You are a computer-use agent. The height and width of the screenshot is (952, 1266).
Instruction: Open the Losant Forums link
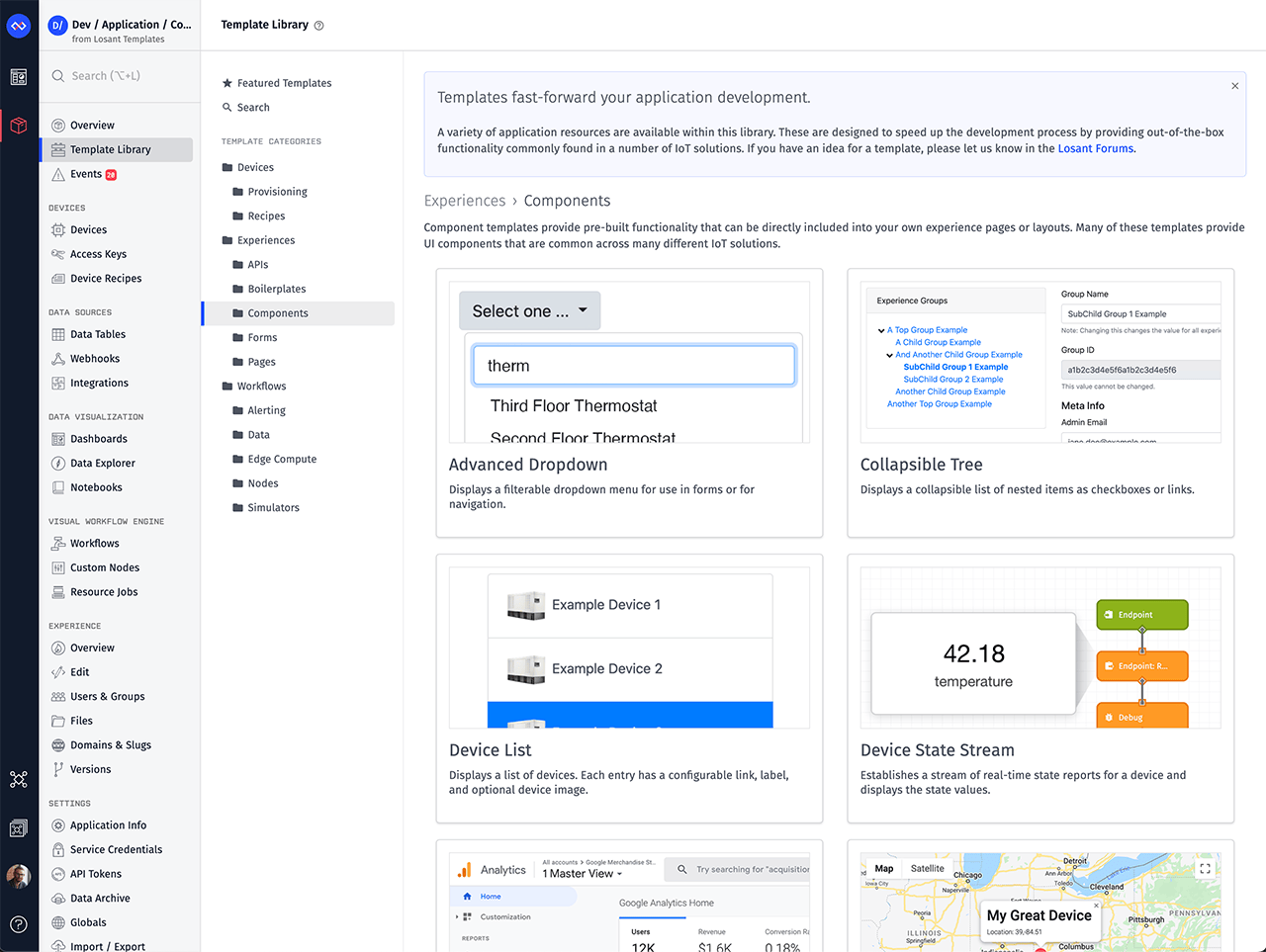[x=1095, y=147]
